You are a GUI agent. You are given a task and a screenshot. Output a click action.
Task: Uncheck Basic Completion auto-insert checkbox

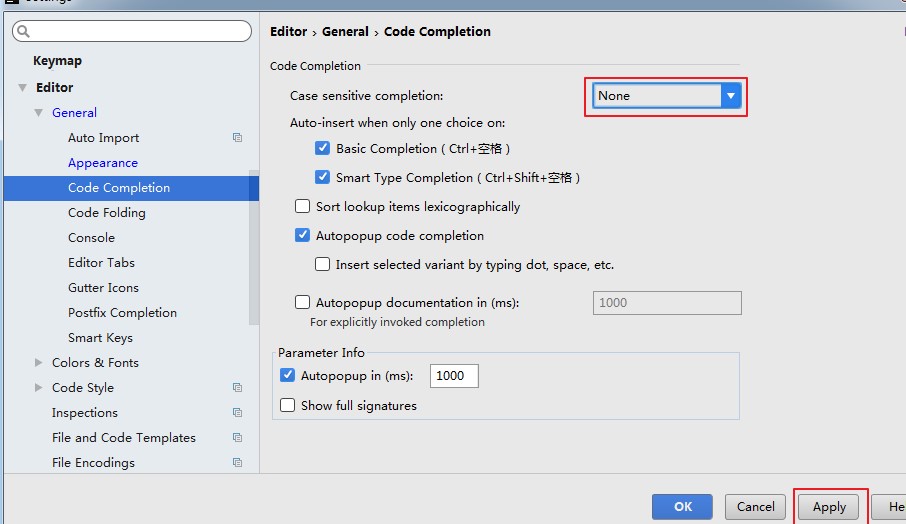[x=322, y=148]
